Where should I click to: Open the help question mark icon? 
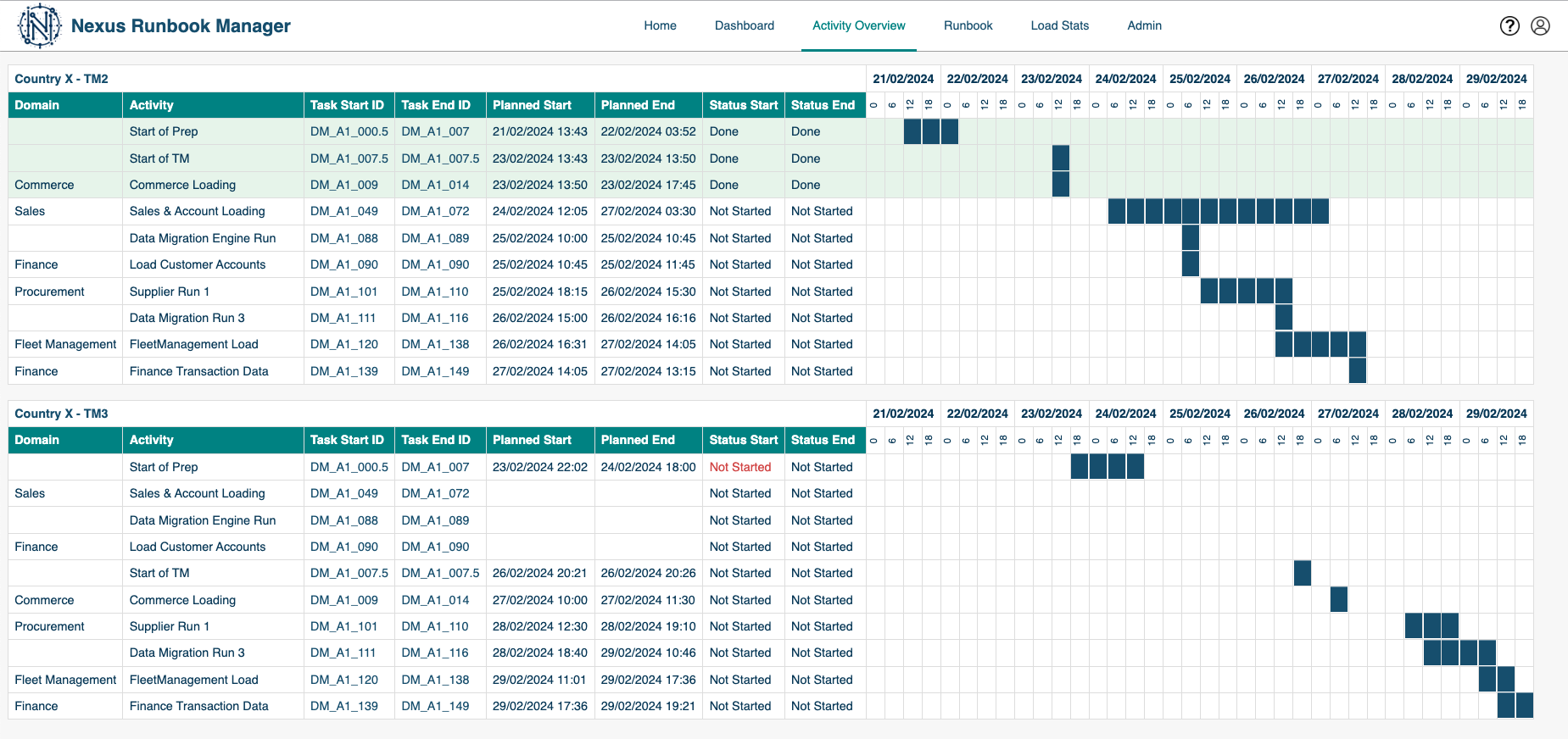(x=1509, y=25)
